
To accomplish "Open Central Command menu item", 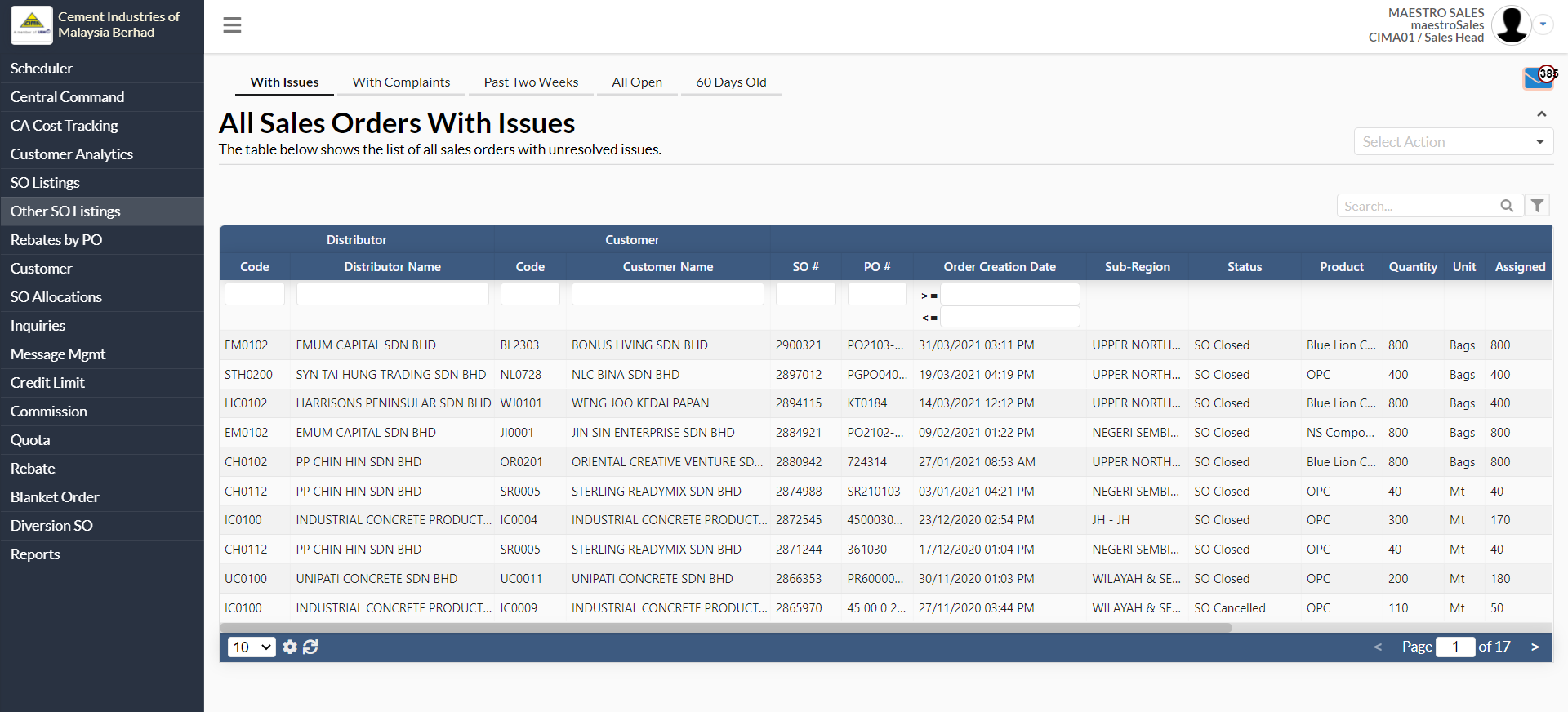I will click(101, 97).
